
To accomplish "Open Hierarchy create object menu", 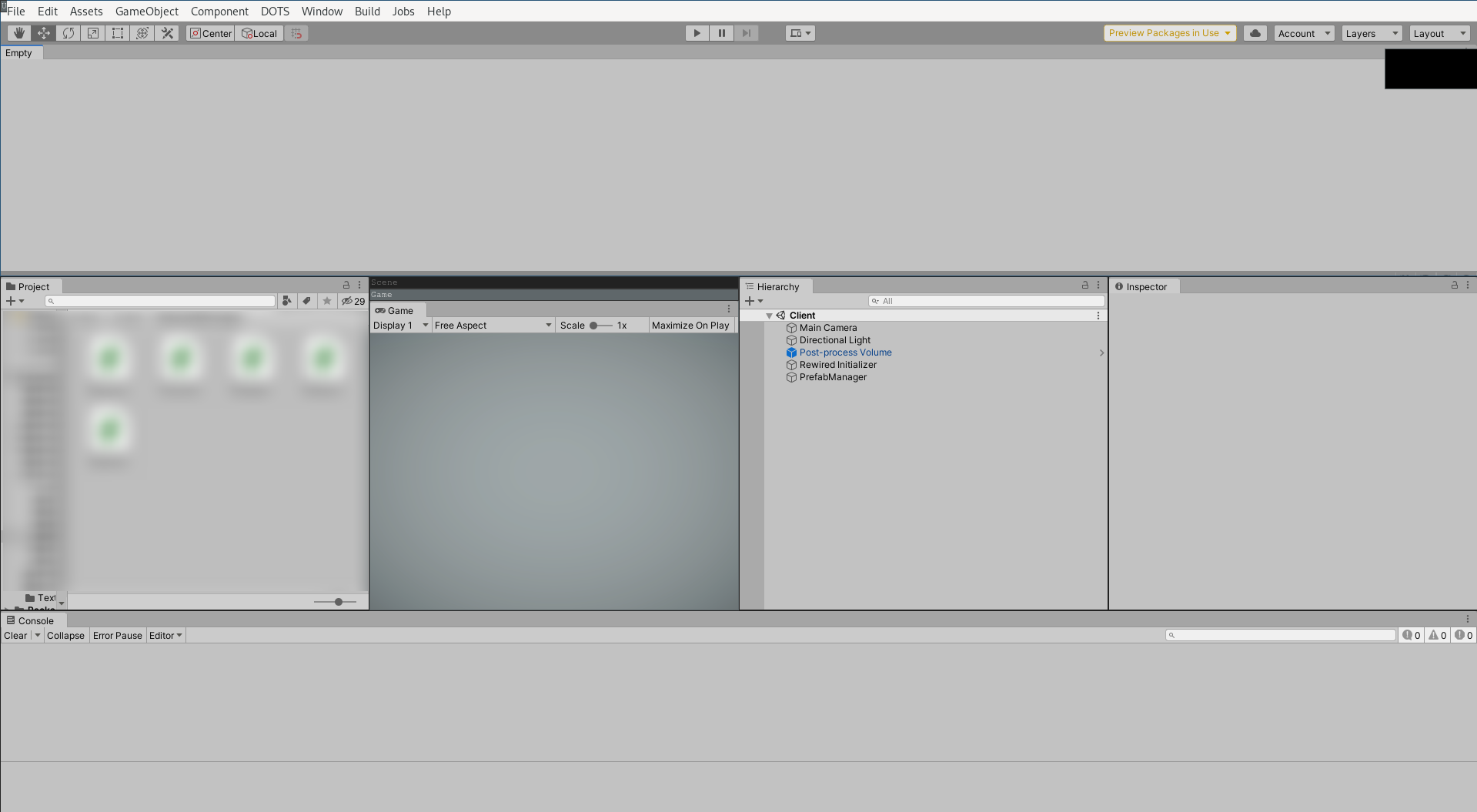I will 754,301.
